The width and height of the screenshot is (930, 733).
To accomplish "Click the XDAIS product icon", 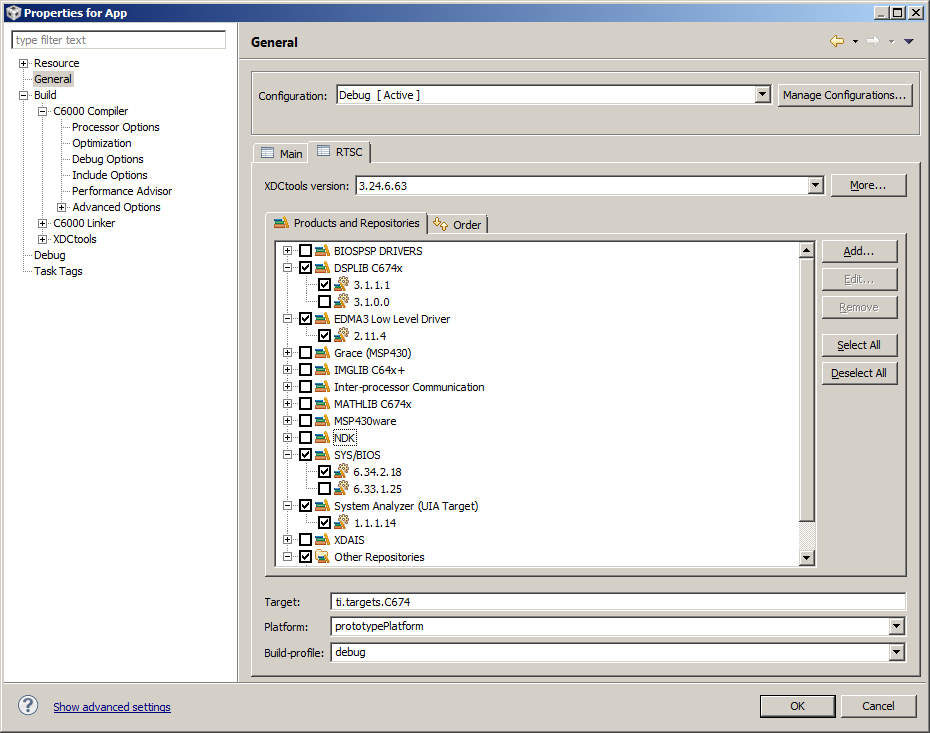I will [322, 540].
